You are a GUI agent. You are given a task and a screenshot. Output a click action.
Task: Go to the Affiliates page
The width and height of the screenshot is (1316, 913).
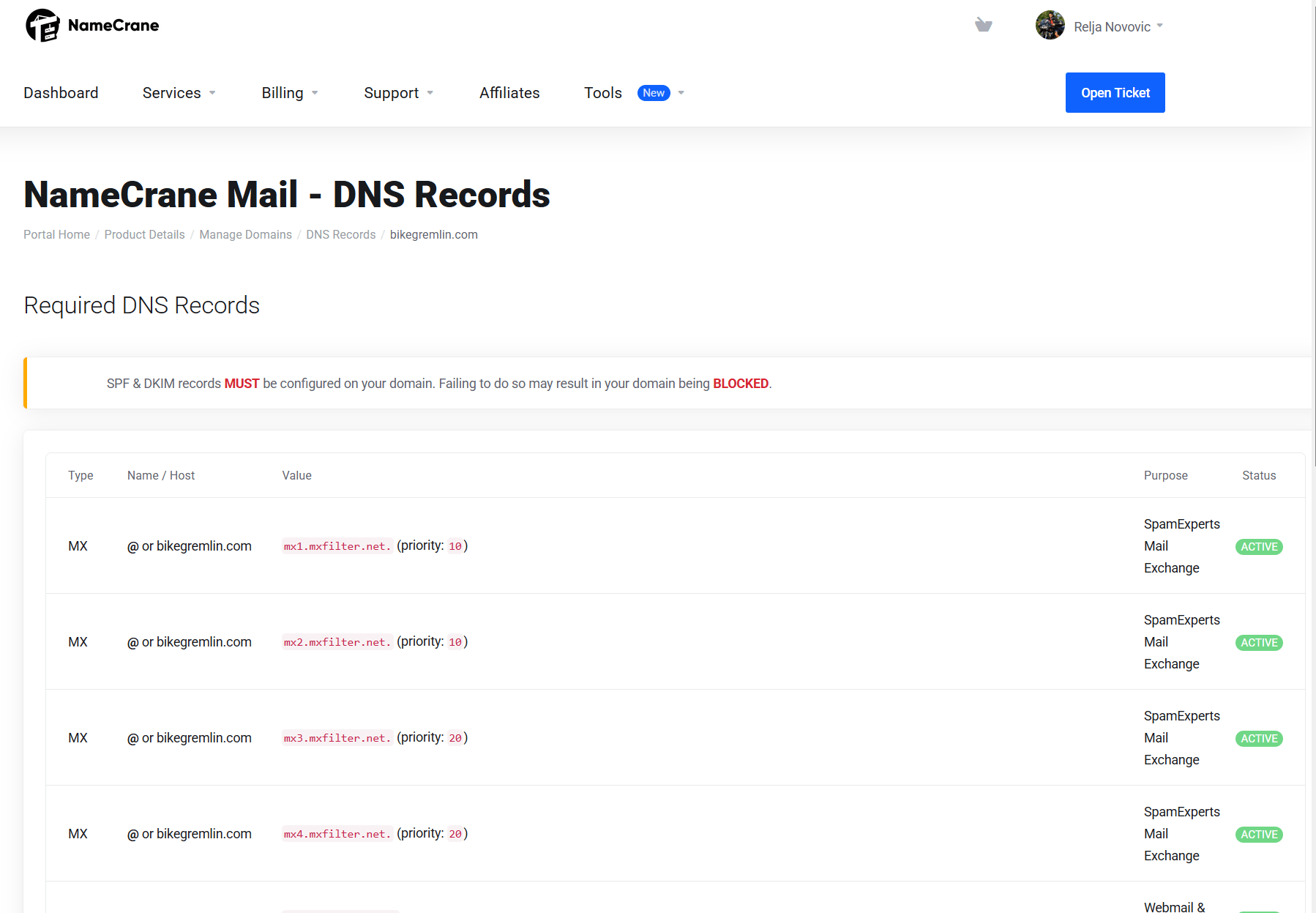click(509, 93)
